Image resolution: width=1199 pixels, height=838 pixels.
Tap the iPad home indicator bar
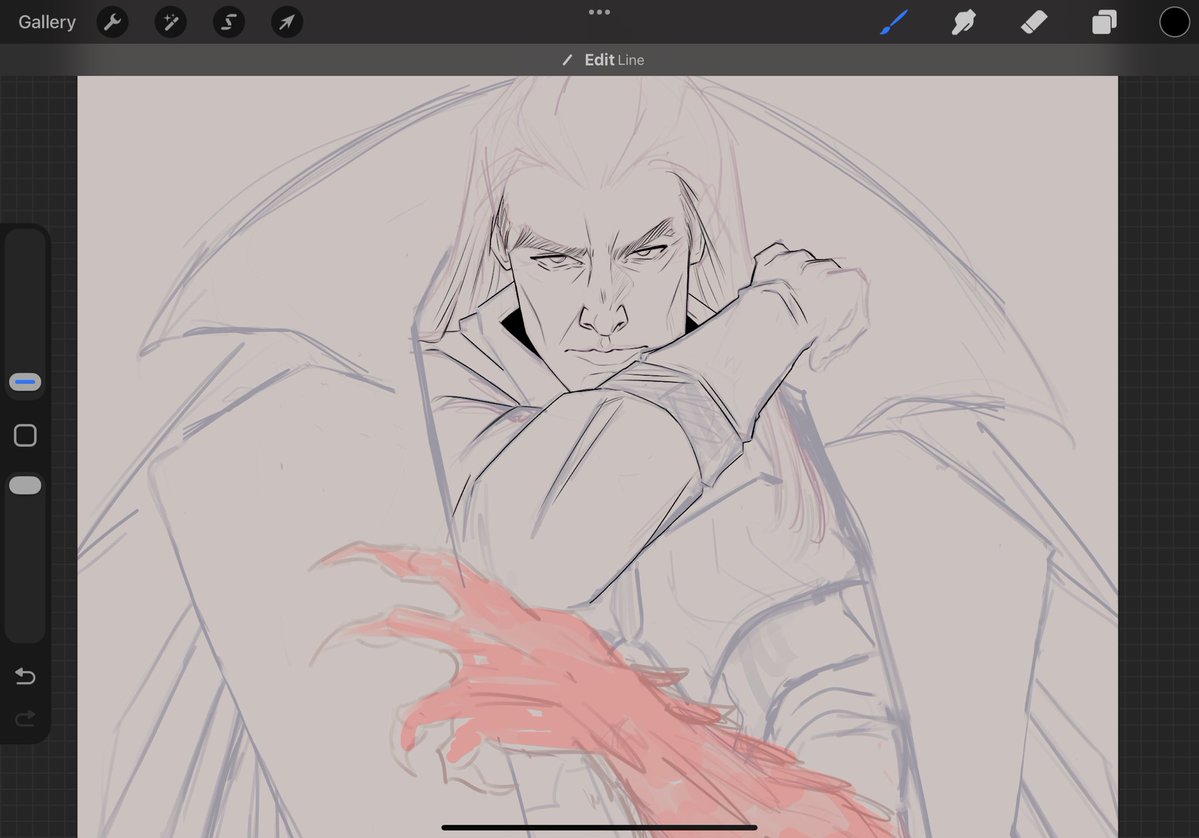coord(599,828)
